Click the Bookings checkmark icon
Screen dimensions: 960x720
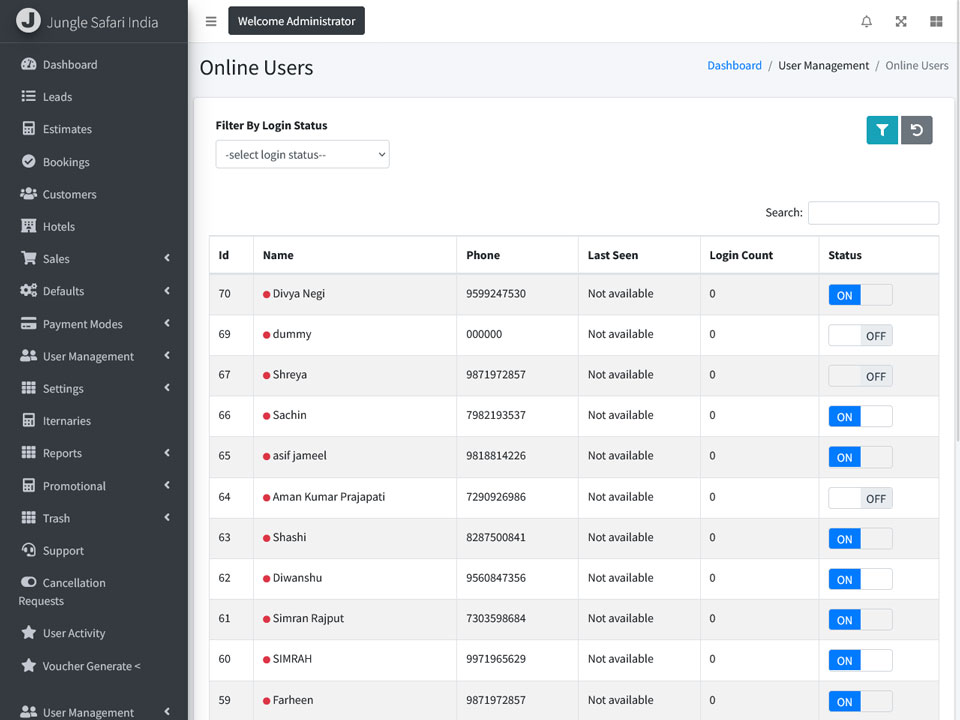[28, 161]
